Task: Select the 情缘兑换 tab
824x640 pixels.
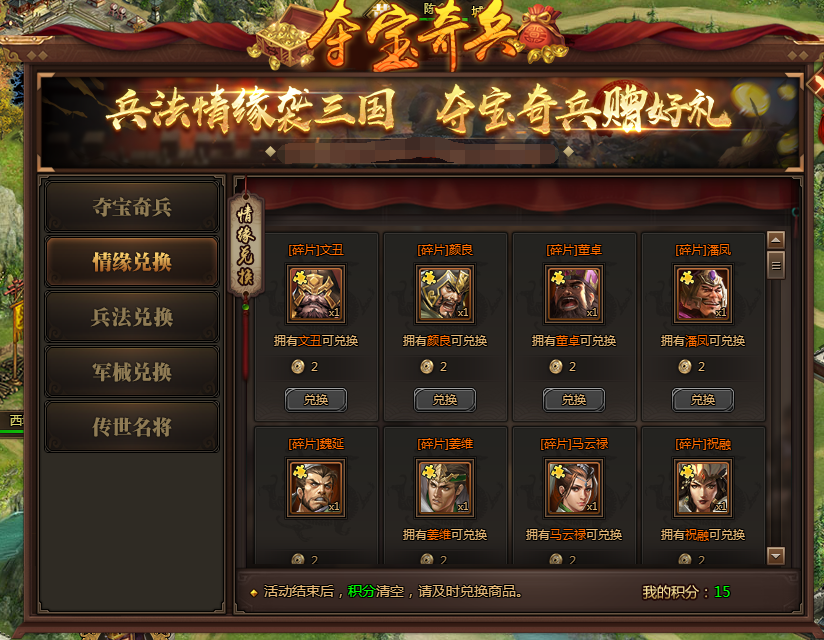Action: click(x=132, y=262)
